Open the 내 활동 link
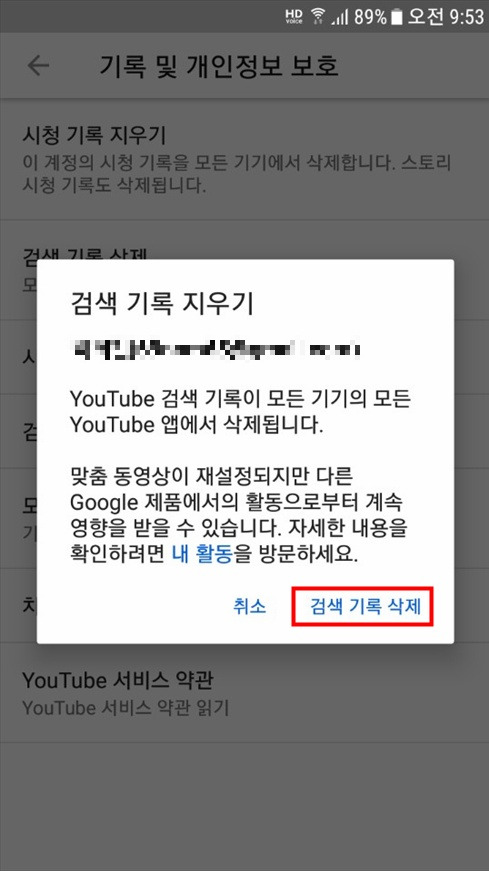Viewport: 489px width, 871px height. point(202,555)
